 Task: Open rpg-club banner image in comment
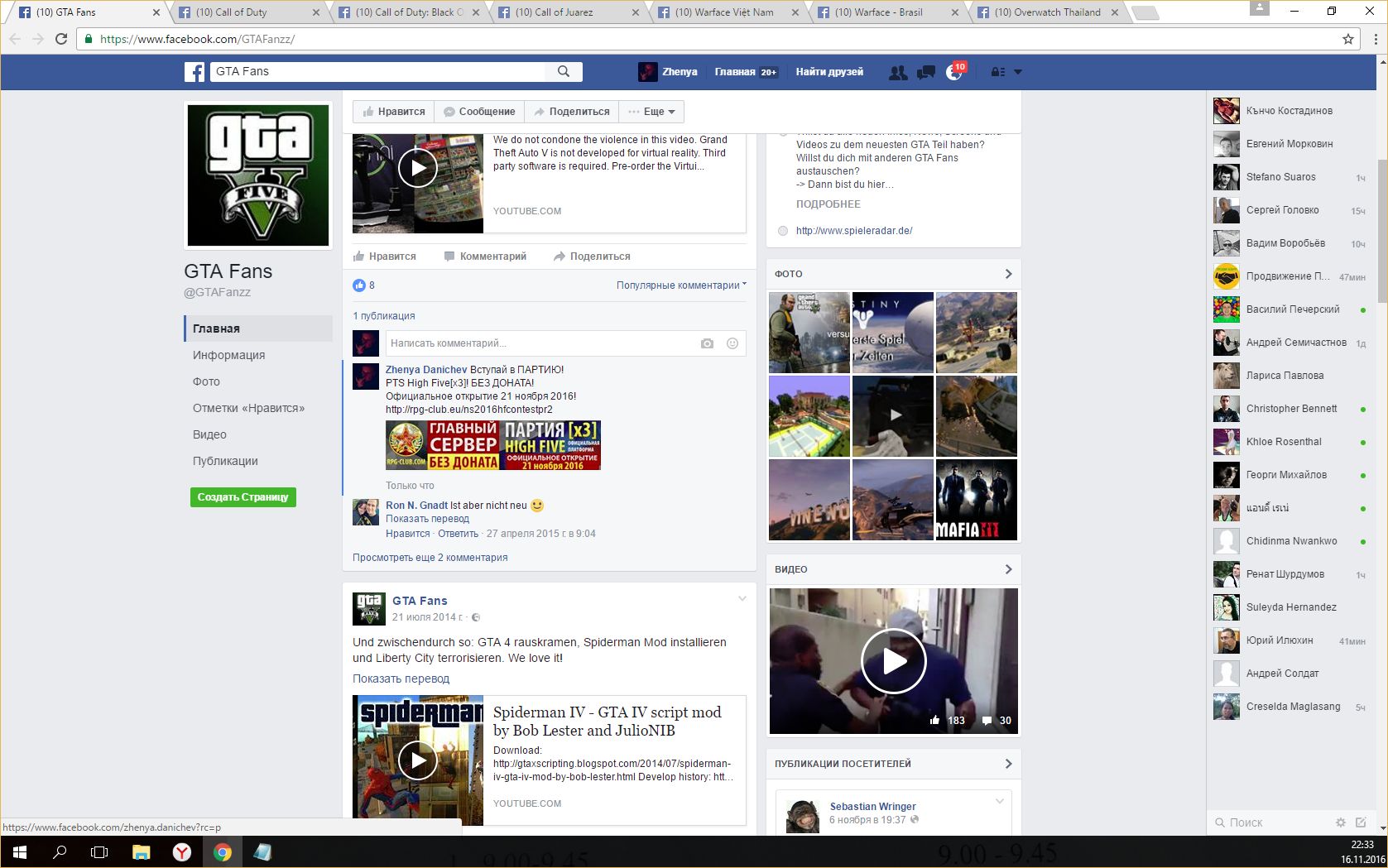coord(493,445)
